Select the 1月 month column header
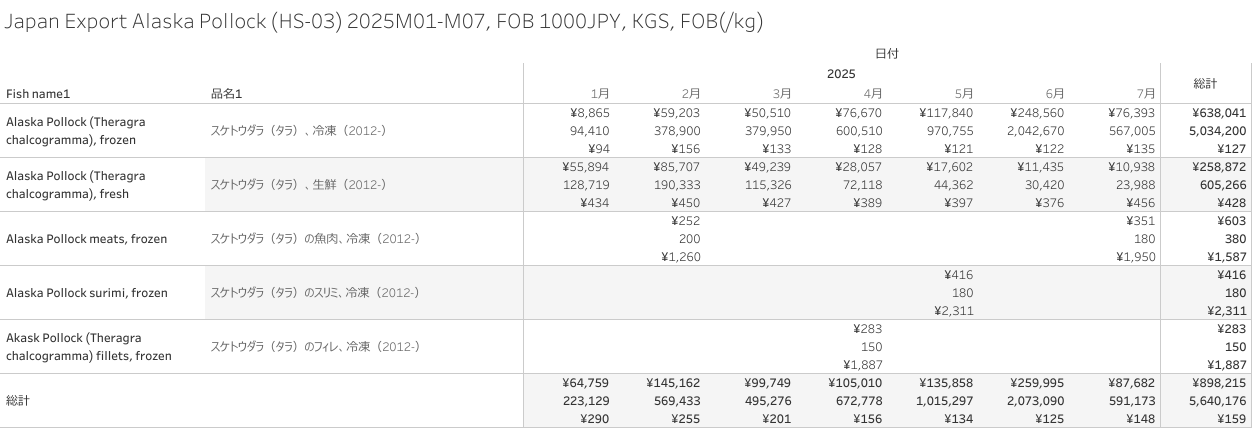 600,94
